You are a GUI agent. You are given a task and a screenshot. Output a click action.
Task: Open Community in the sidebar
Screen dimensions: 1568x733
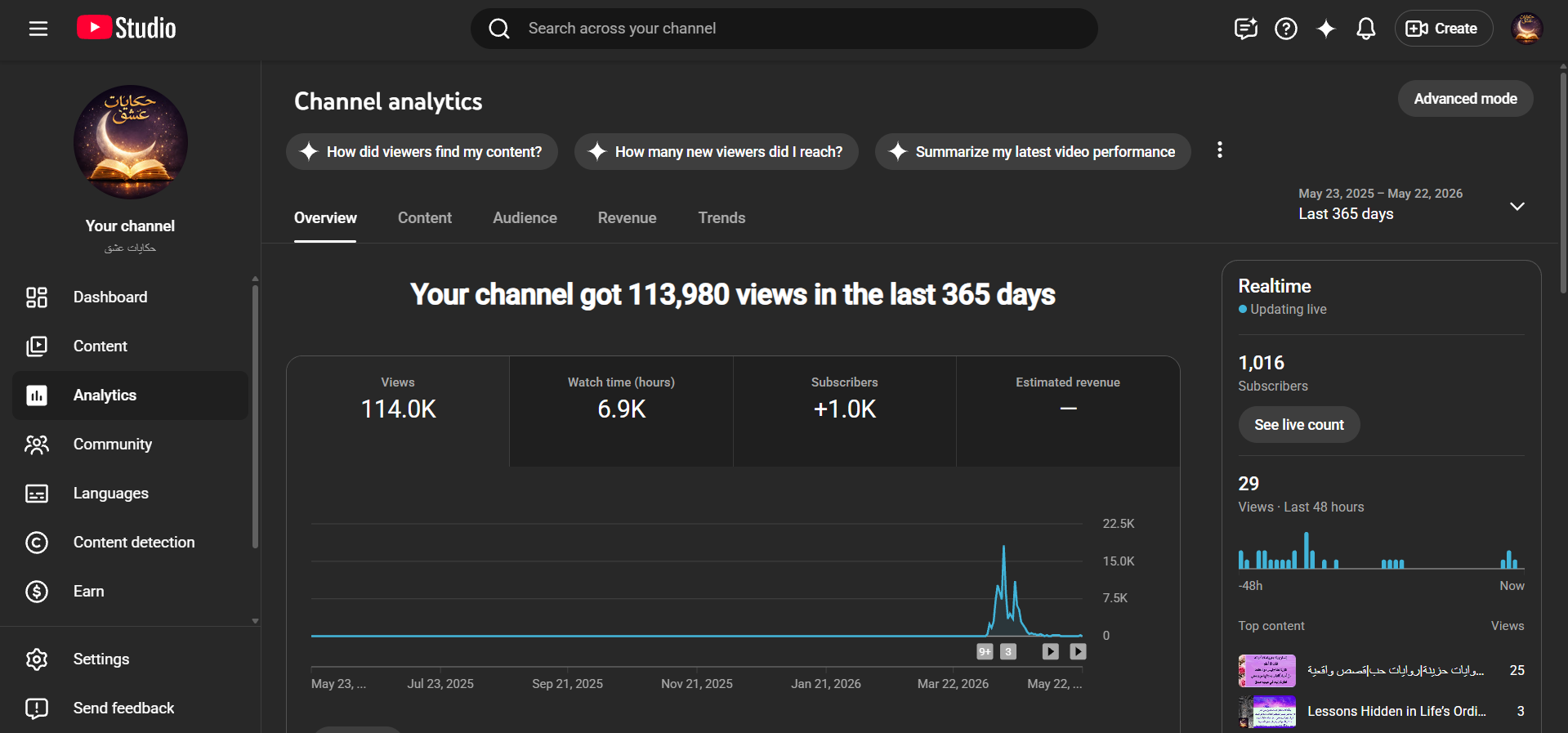click(x=131, y=445)
